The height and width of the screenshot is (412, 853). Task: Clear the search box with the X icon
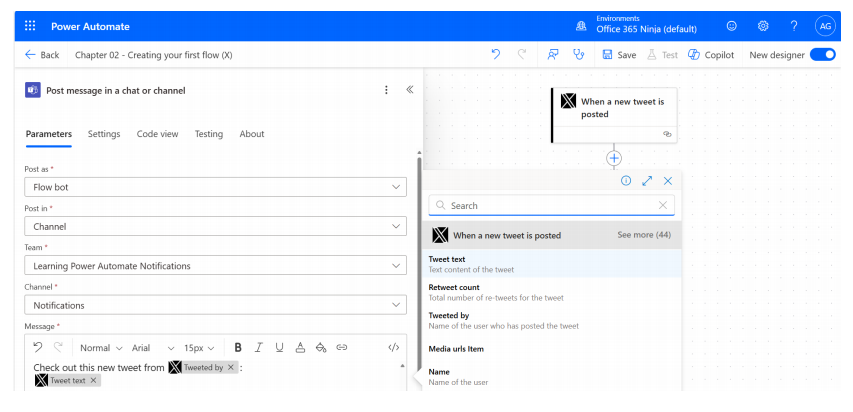663,205
